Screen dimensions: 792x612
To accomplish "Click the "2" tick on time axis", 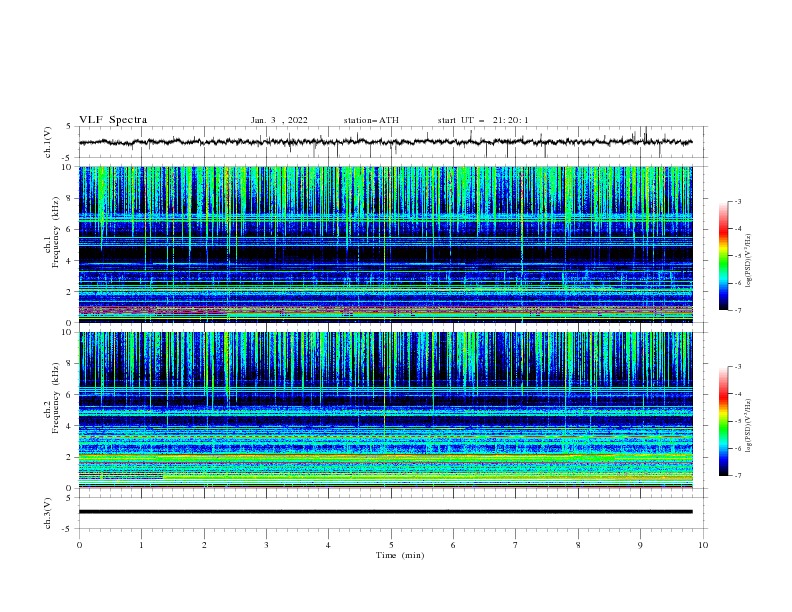I will [x=204, y=545].
